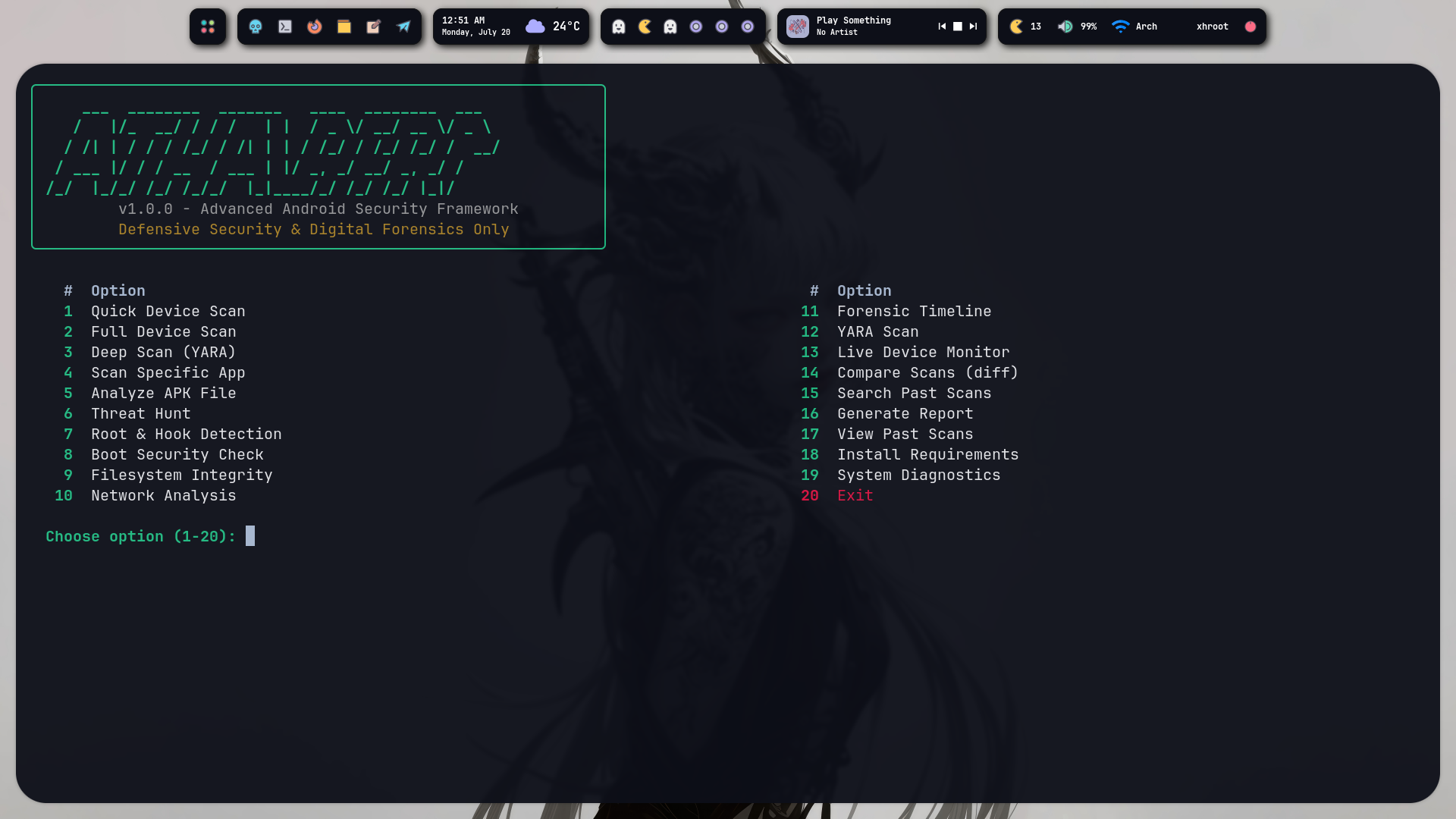Click 'Threat Hunt' option
Image resolution: width=1456 pixels, height=819 pixels.
tap(141, 414)
